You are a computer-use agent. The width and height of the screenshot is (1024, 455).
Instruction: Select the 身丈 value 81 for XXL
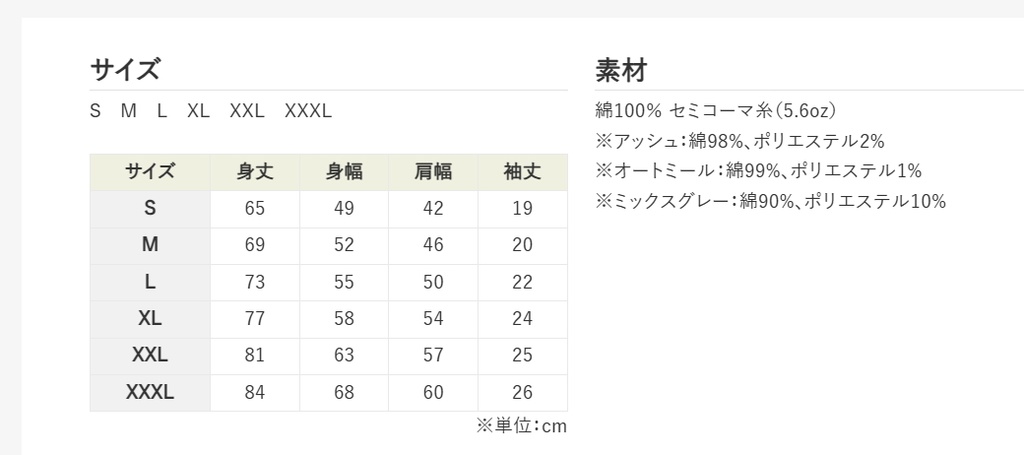coord(254,356)
